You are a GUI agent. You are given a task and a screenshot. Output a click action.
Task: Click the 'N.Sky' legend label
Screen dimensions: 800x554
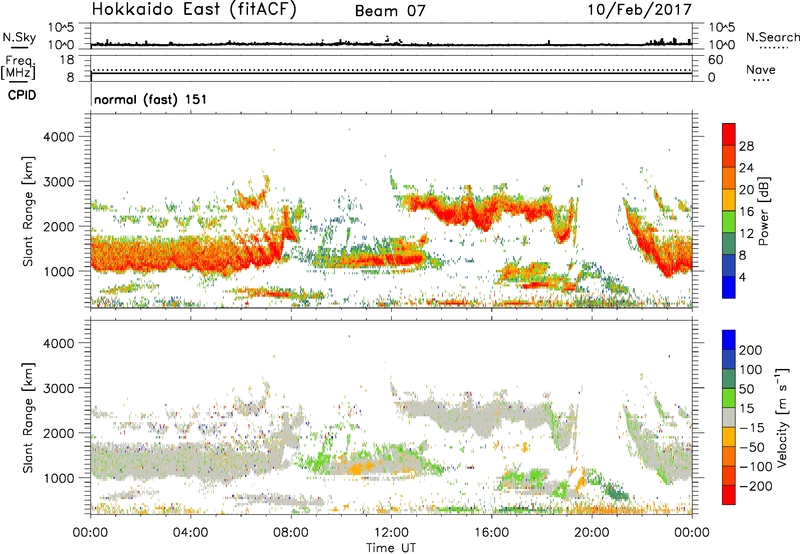tap(19, 37)
